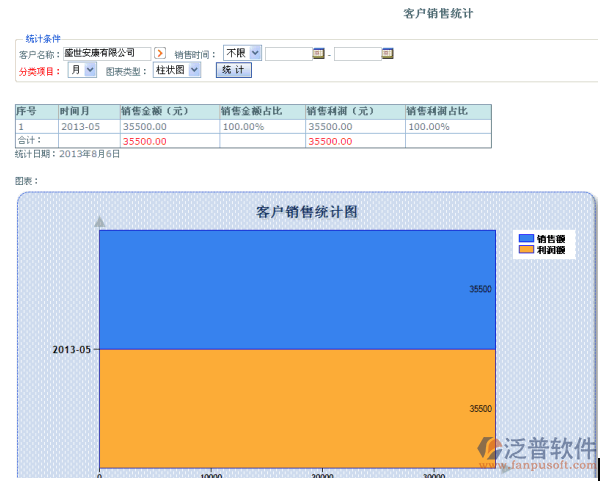
Task: Open the start date calendar picker
Action: (x=318, y=53)
